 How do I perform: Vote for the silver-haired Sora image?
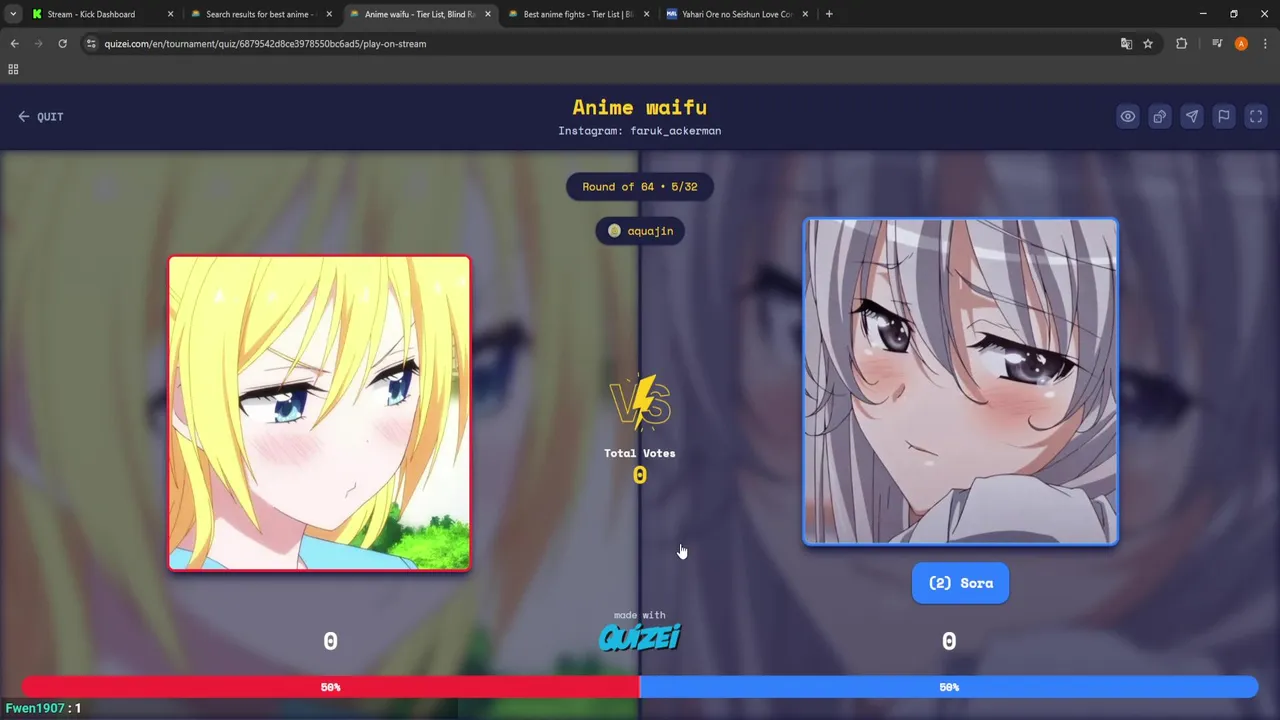point(960,382)
